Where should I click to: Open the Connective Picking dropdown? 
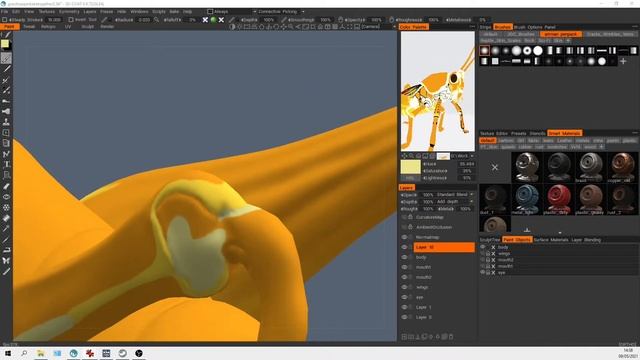281,11
